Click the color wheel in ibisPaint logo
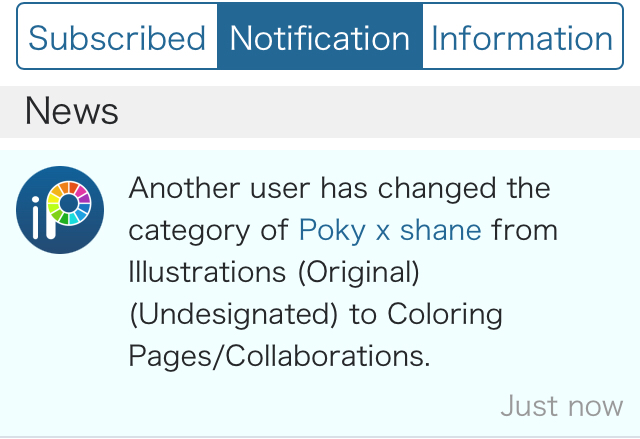 point(69,203)
